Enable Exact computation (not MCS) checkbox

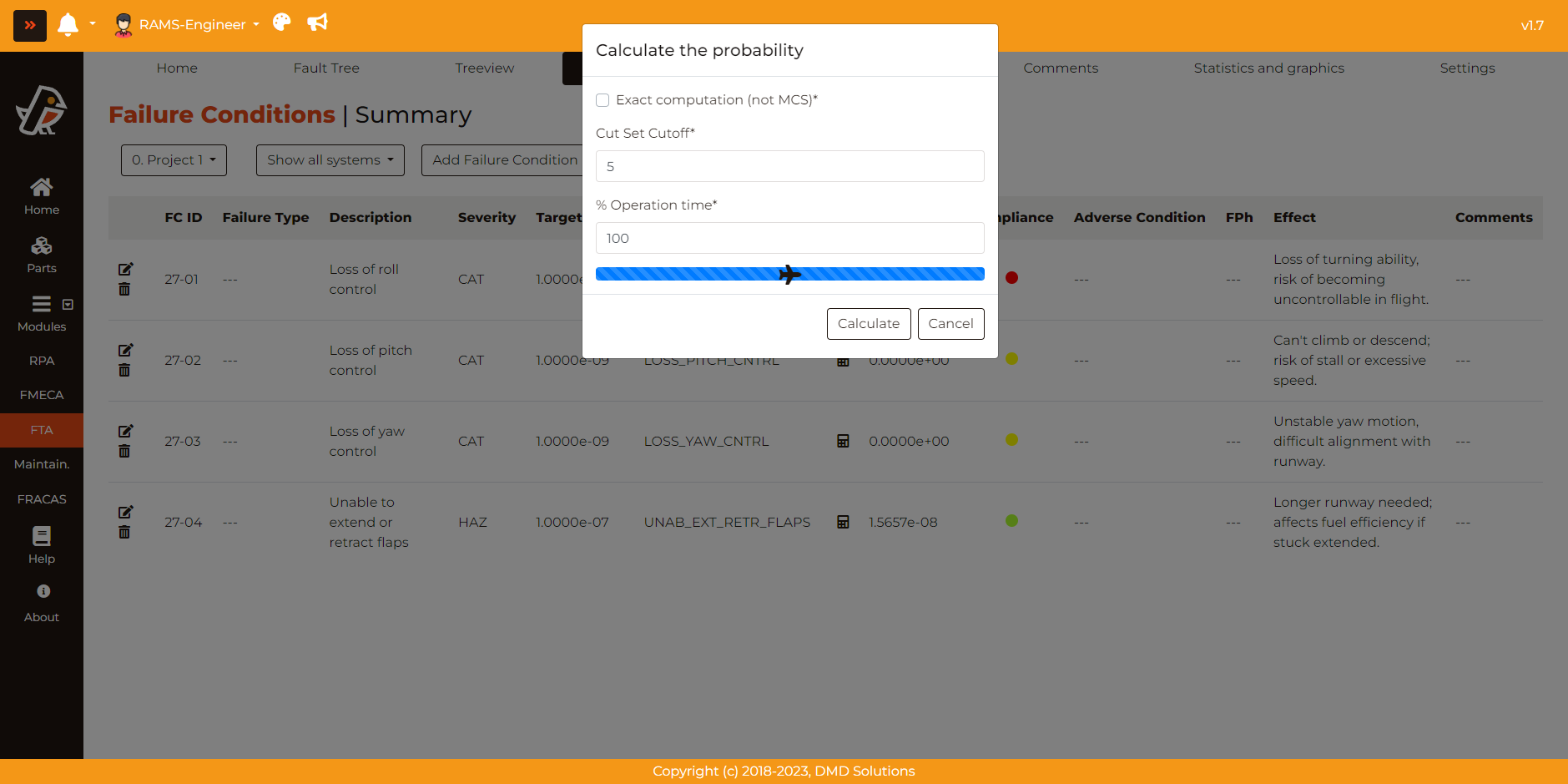click(602, 100)
